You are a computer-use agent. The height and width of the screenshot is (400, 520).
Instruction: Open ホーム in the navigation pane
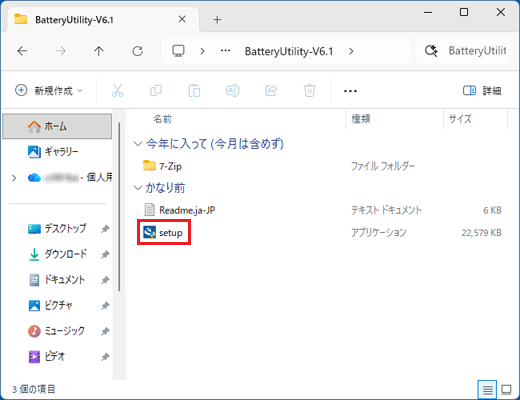tap(57, 126)
